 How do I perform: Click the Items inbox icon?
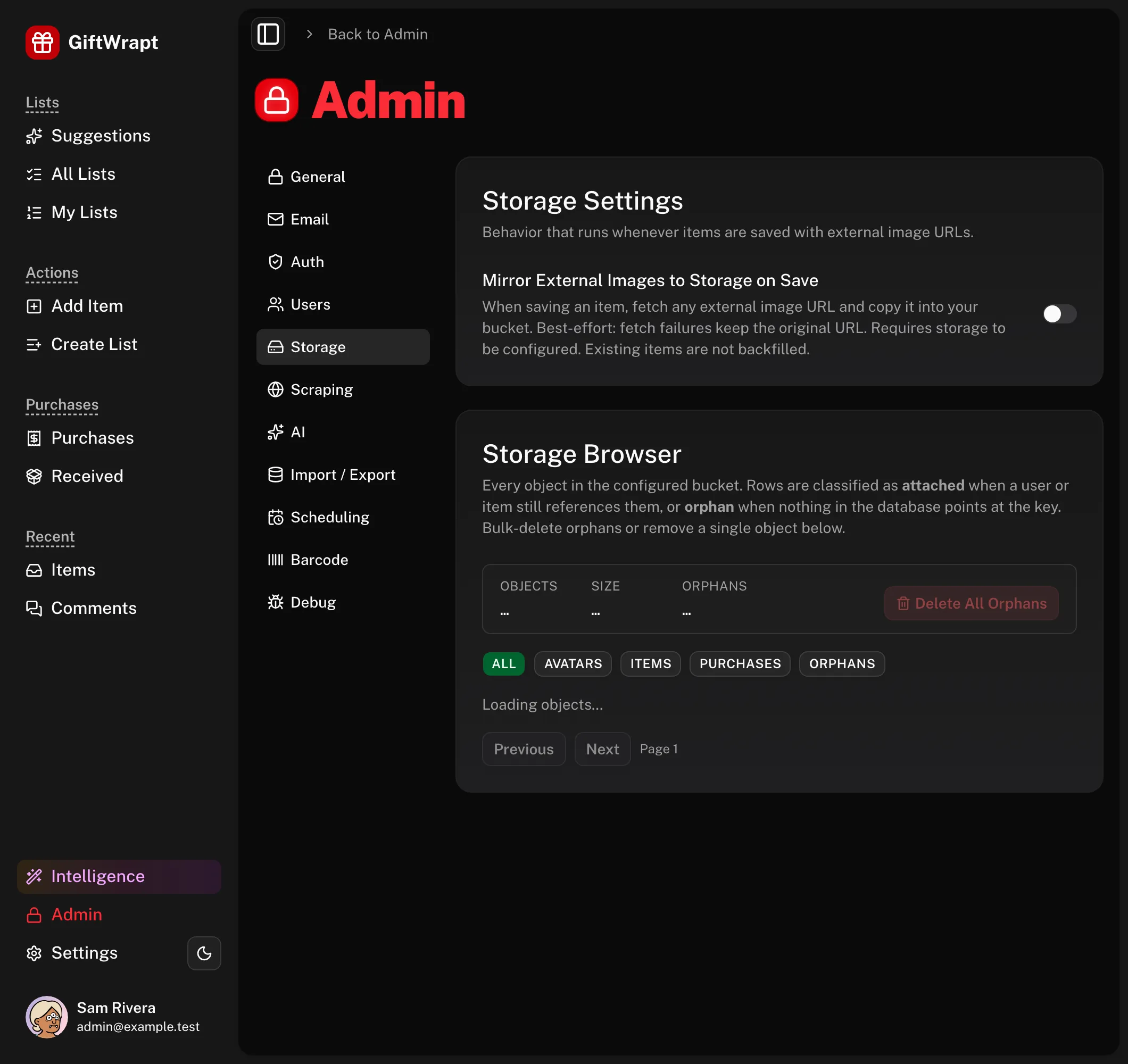34,570
